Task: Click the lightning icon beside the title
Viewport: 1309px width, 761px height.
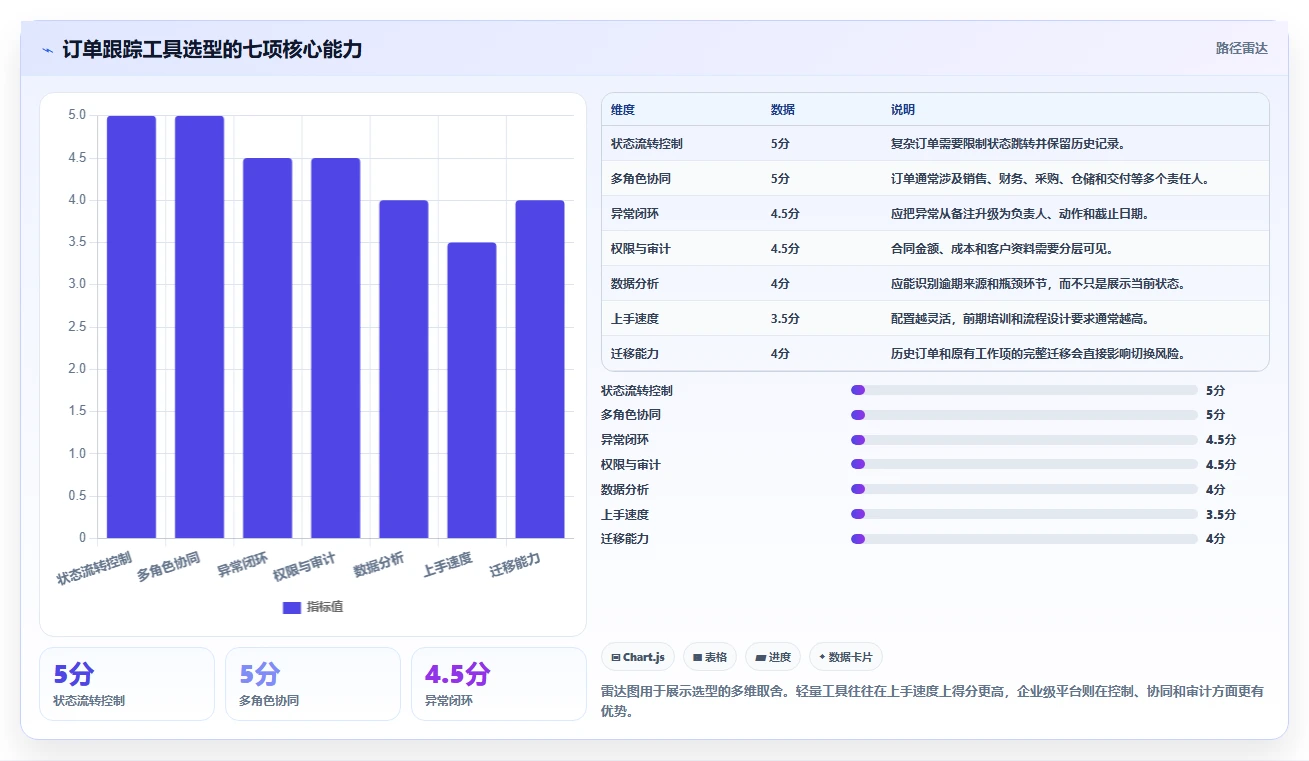Action: click(47, 49)
